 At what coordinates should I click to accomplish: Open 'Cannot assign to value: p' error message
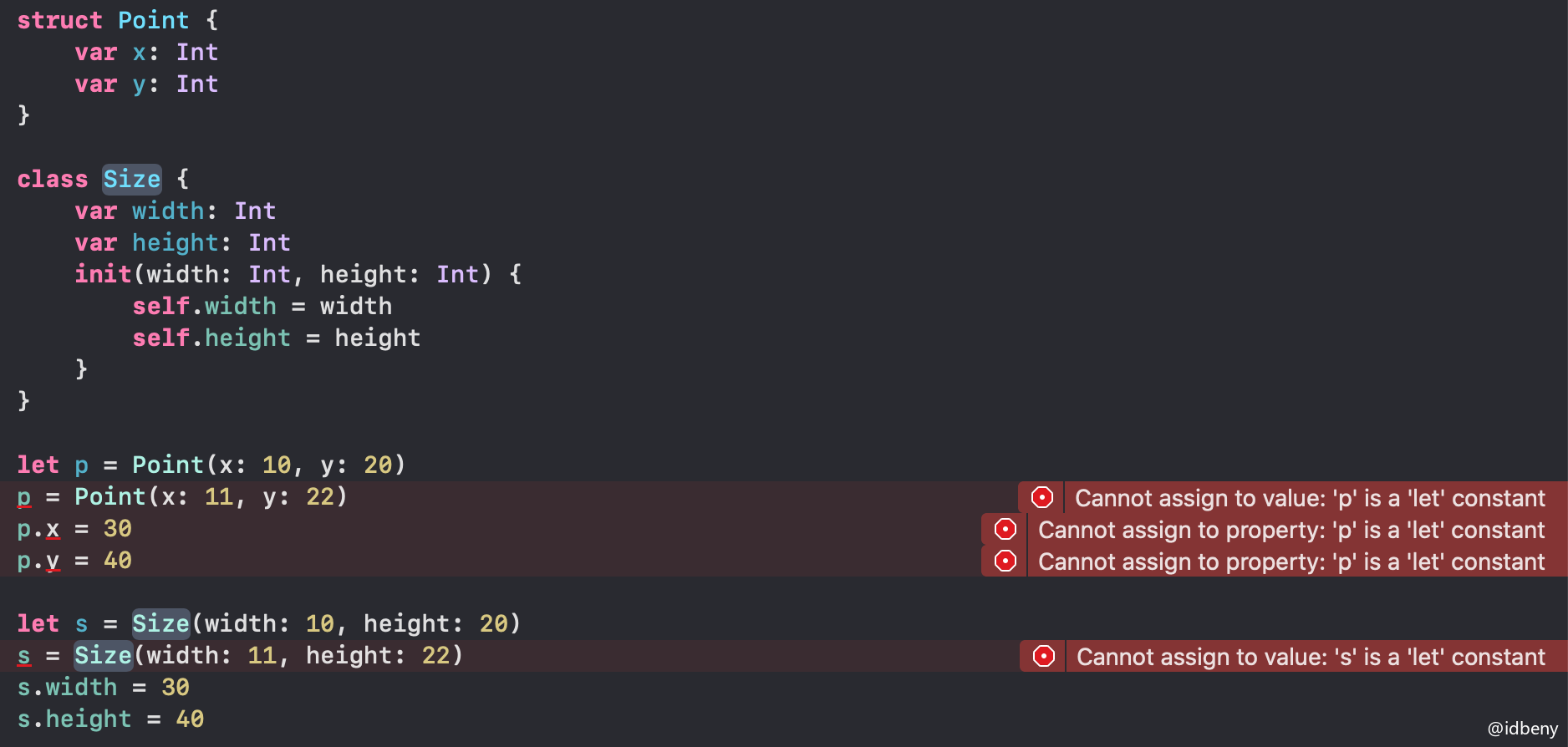click(1310, 498)
